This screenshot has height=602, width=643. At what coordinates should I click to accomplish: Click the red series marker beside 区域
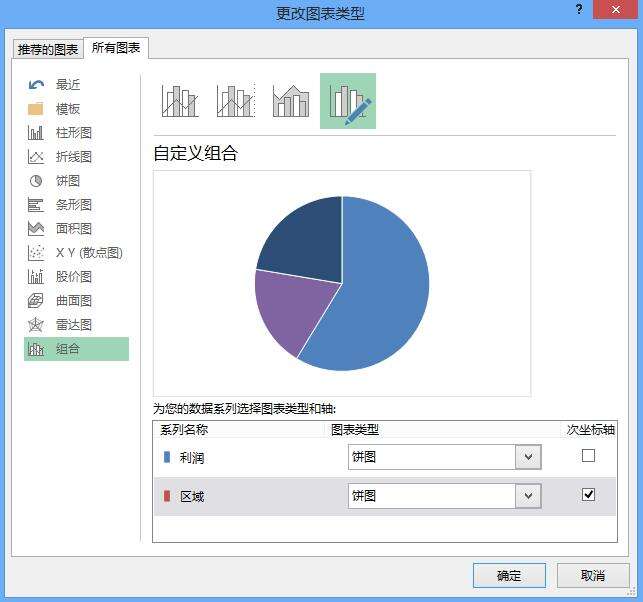click(167, 496)
